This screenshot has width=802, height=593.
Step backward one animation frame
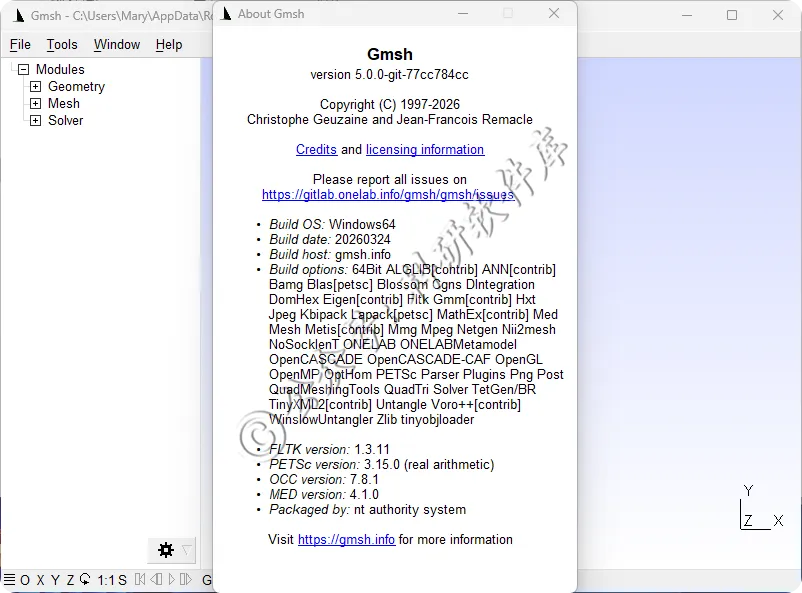pos(155,579)
